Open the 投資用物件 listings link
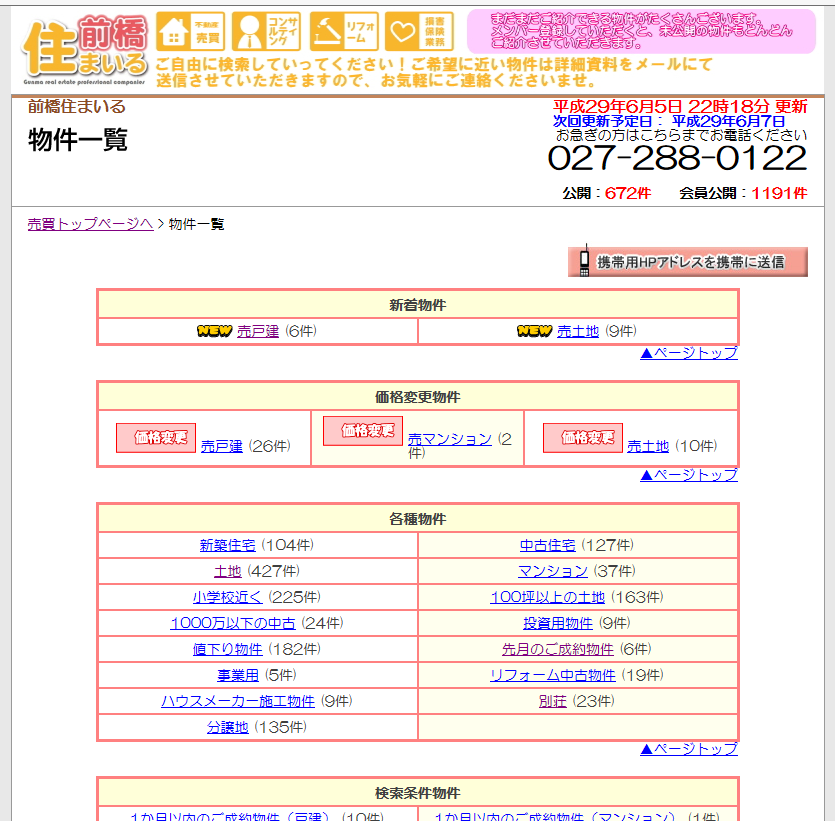 click(x=557, y=623)
